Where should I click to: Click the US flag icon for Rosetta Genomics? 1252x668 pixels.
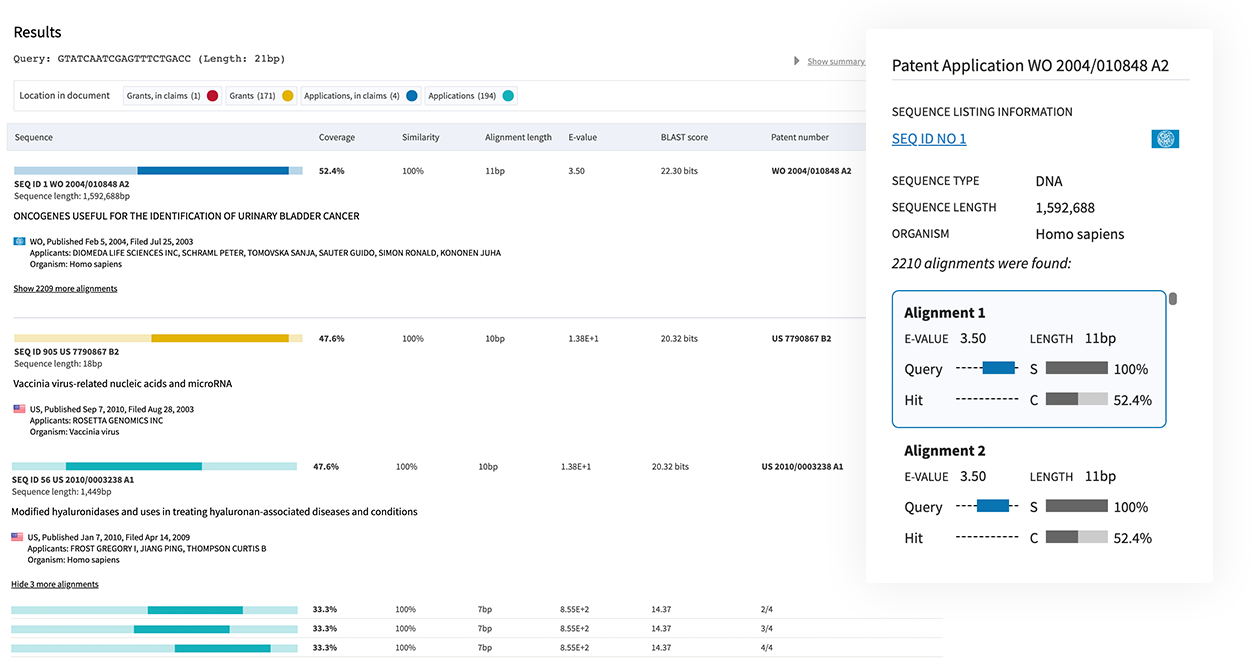pos(19,409)
